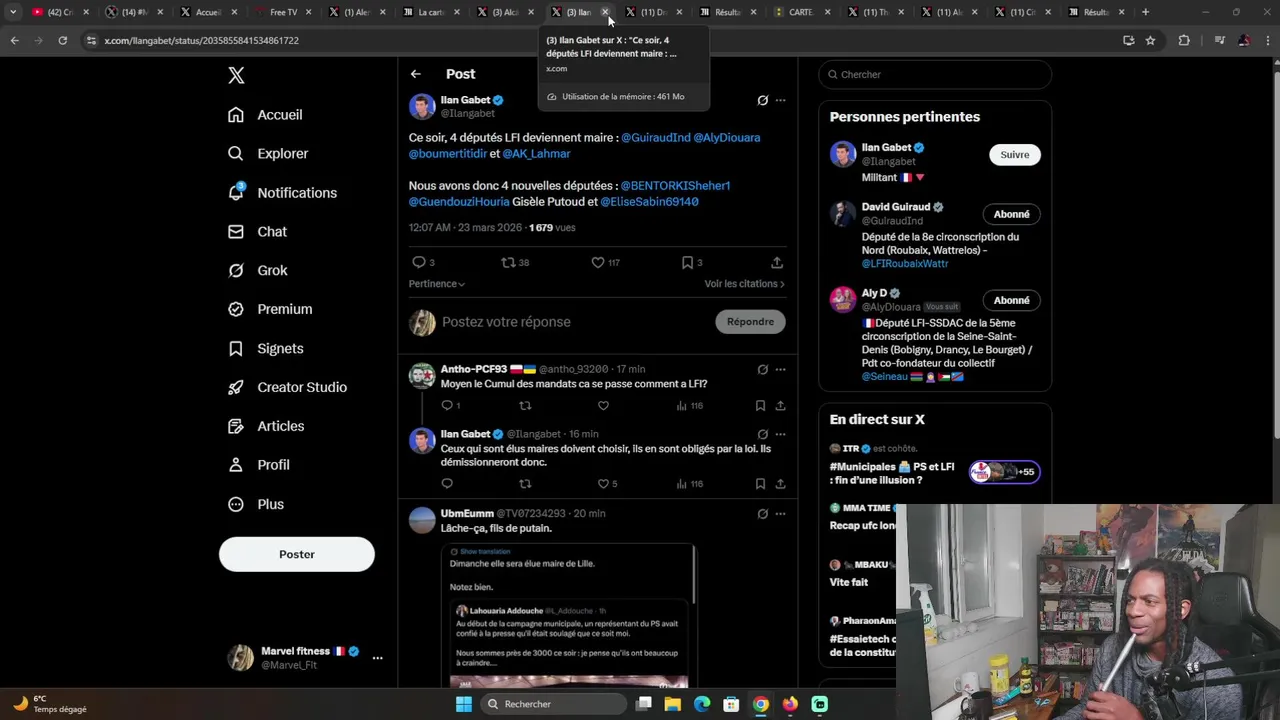Image resolution: width=1280 pixels, height=720 pixels.
Task: Open Notifications in the sidebar
Action: coord(282,193)
